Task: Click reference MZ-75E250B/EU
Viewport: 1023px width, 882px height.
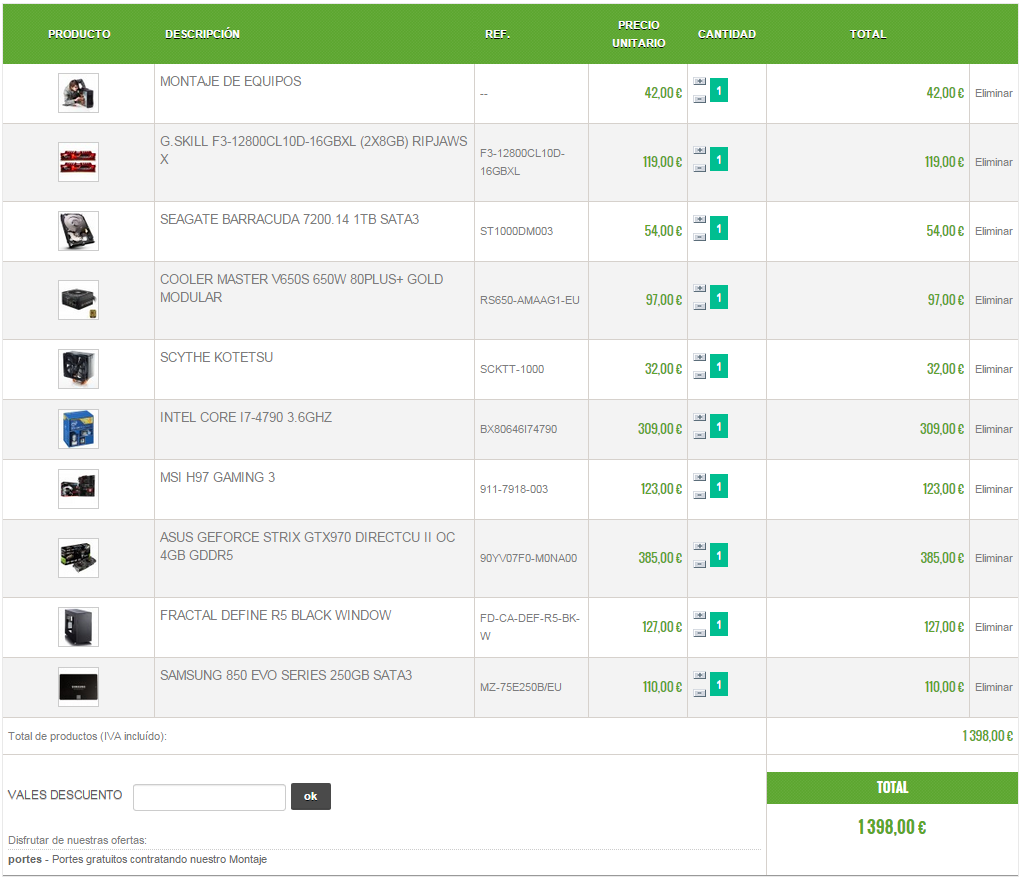Action: tap(521, 688)
